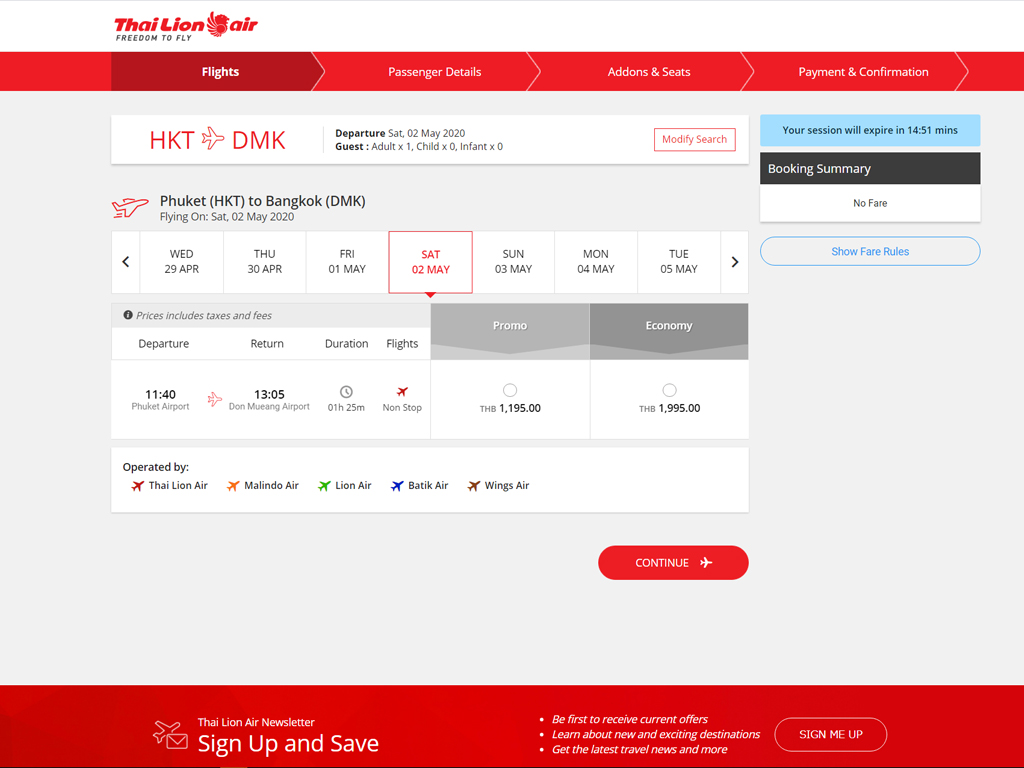The image size is (1024, 768).
Task: Choose SAT 02 MAY date tab
Action: coord(430,262)
